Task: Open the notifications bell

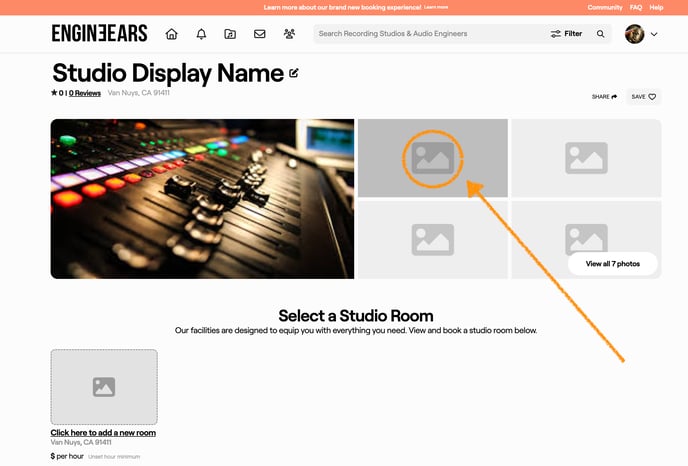Action: tap(201, 34)
